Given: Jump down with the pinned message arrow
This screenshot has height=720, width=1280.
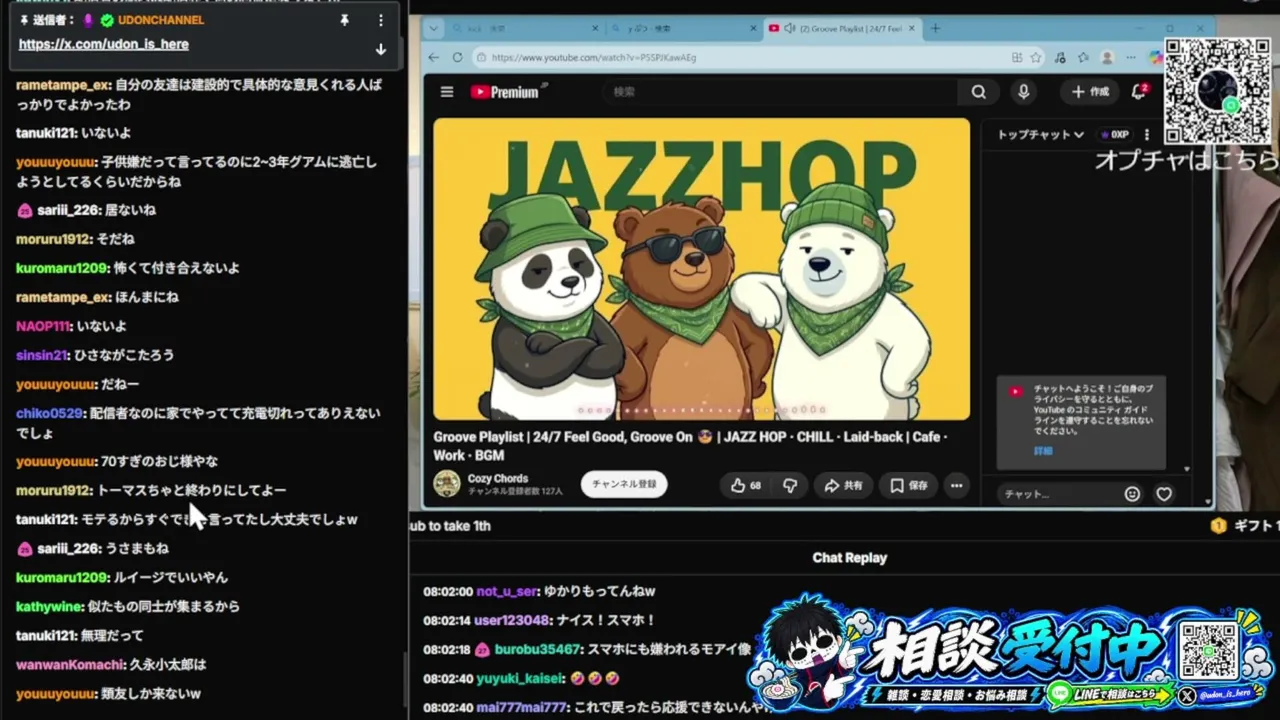Looking at the screenshot, I should [380, 49].
